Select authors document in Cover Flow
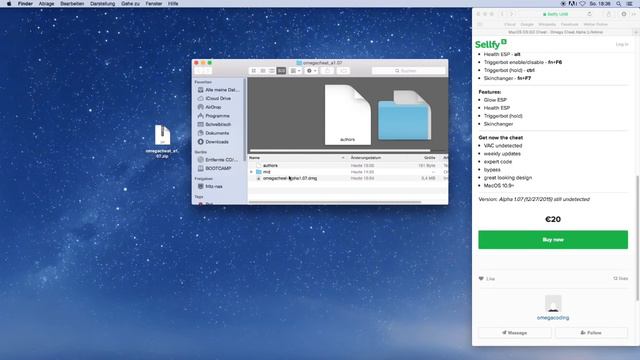The width and height of the screenshot is (640, 360). [x=348, y=115]
